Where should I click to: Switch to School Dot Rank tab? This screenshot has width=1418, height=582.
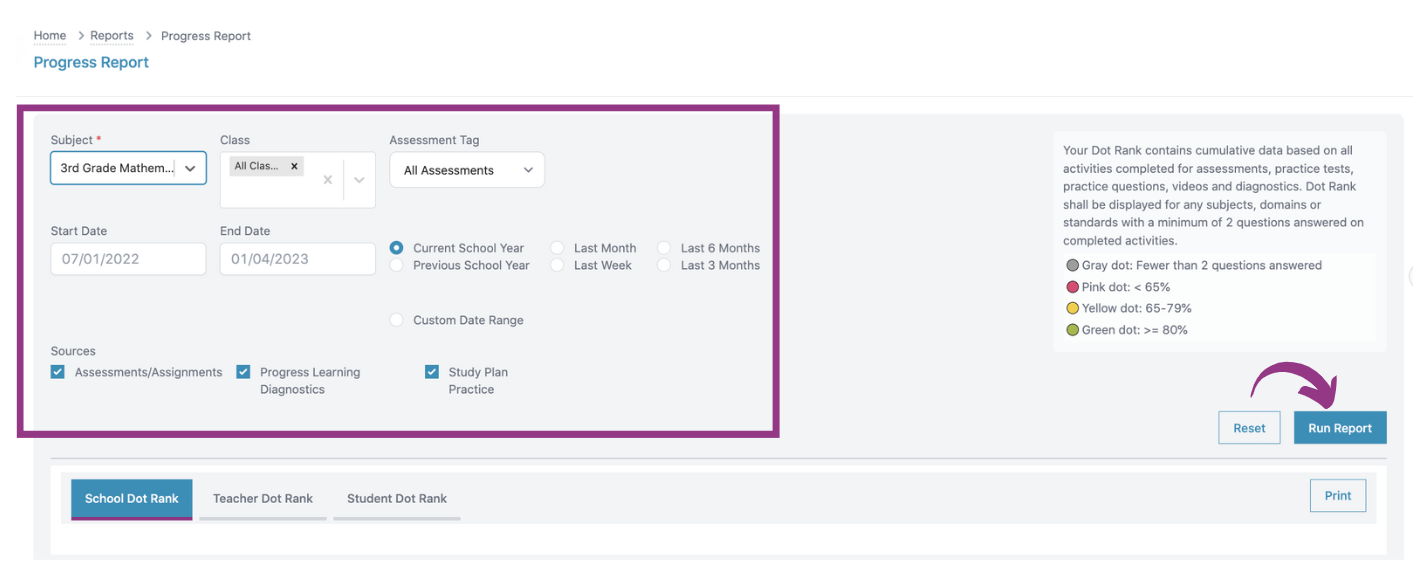[x=132, y=498]
